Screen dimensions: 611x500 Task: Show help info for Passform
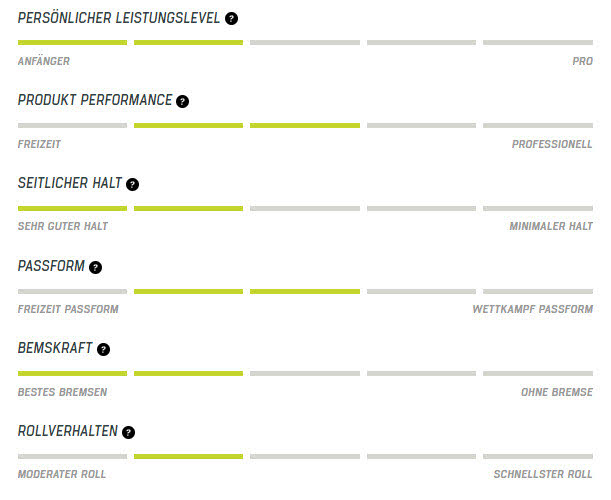coord(95,267)
